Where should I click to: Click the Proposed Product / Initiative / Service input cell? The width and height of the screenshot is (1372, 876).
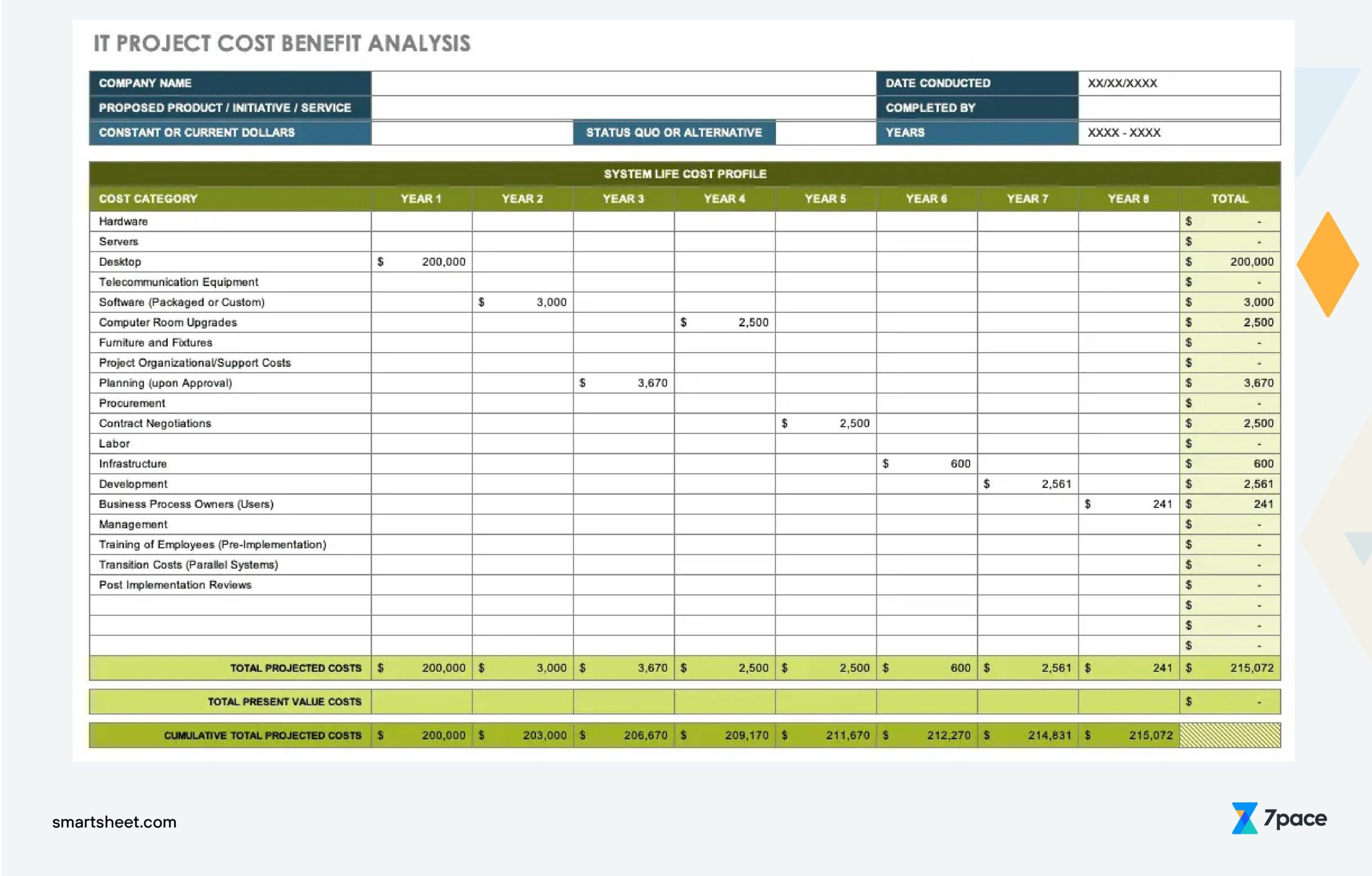[x=623, y=108]
